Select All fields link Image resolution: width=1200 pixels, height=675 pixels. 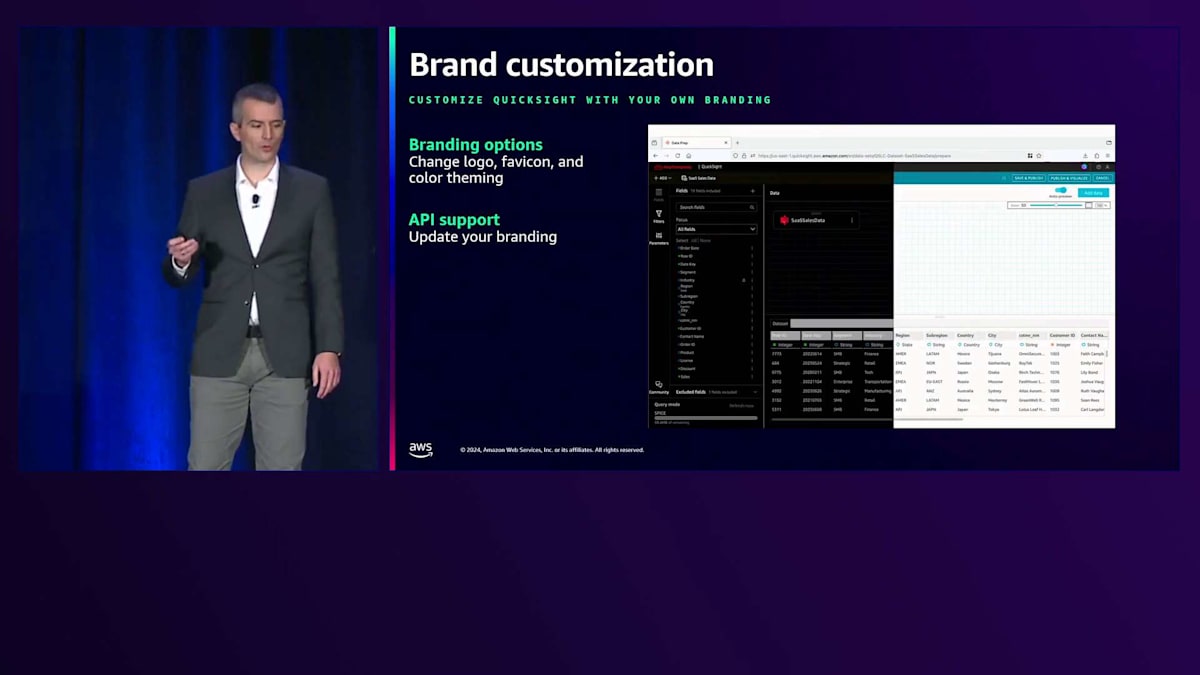tap(693, 241)
